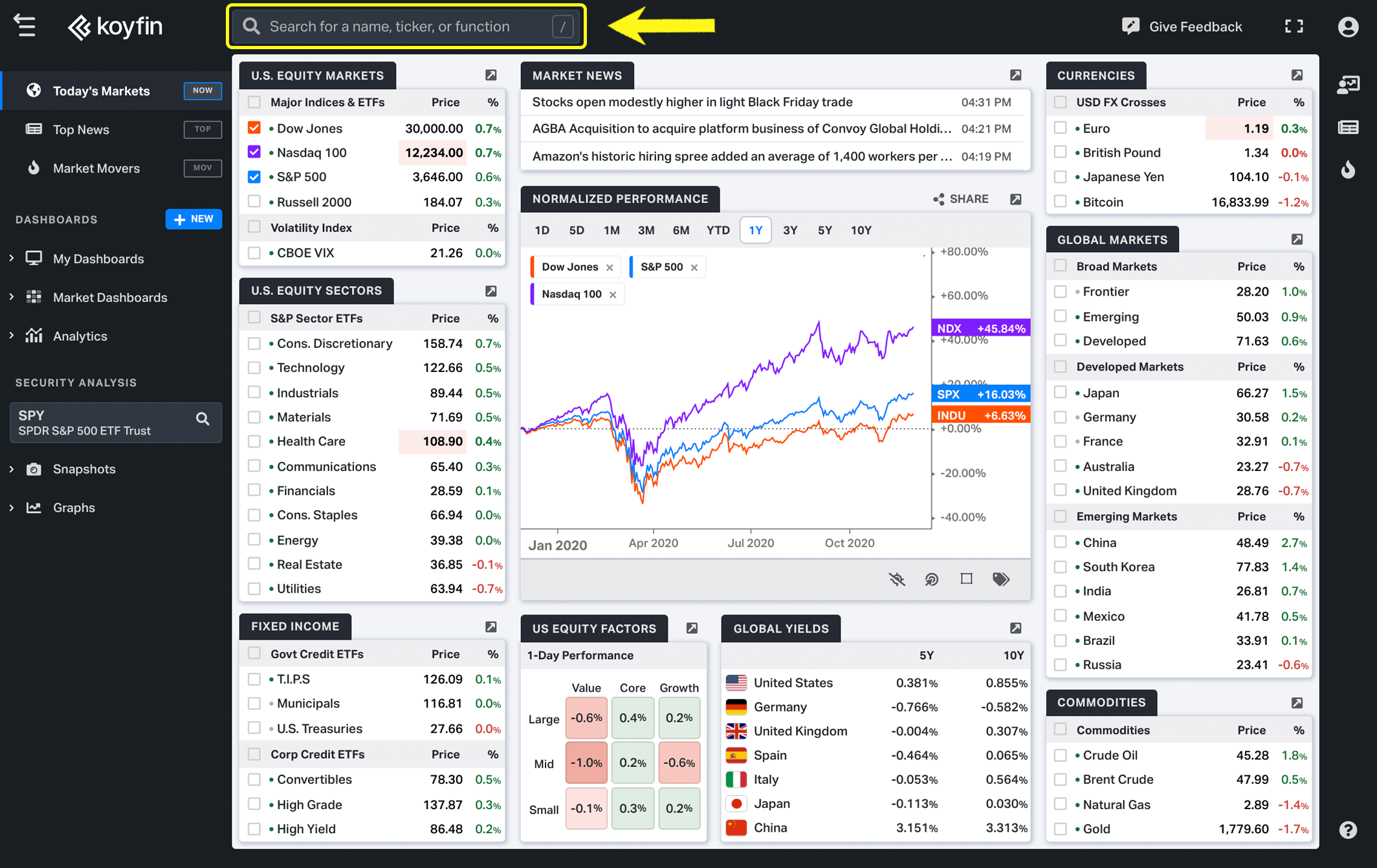1377x868 pixels.
Task: Click the tag labels icon below the chart
Action: coord(1001,580)
